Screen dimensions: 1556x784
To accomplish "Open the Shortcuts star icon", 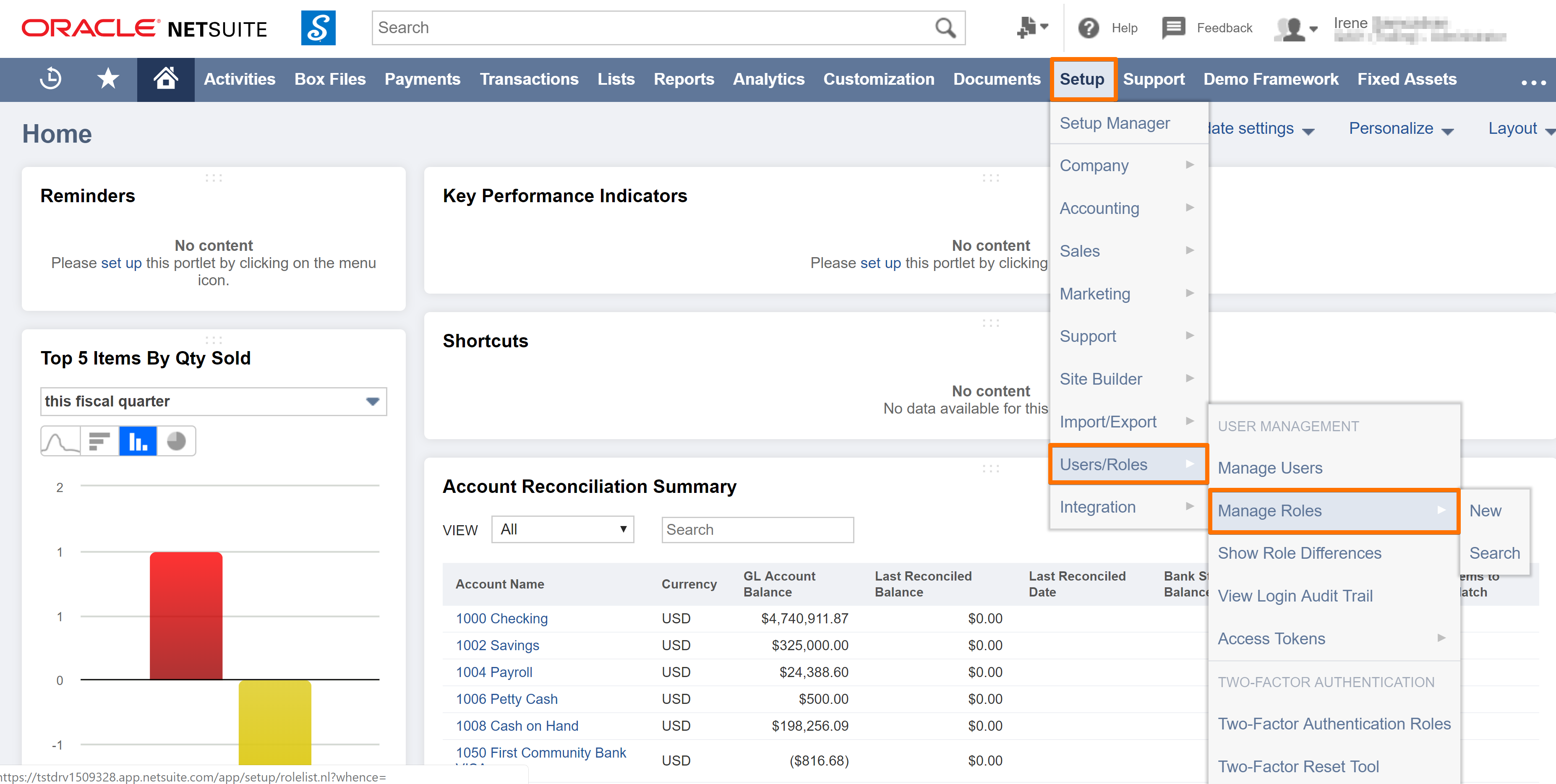I will pos(108,79).
